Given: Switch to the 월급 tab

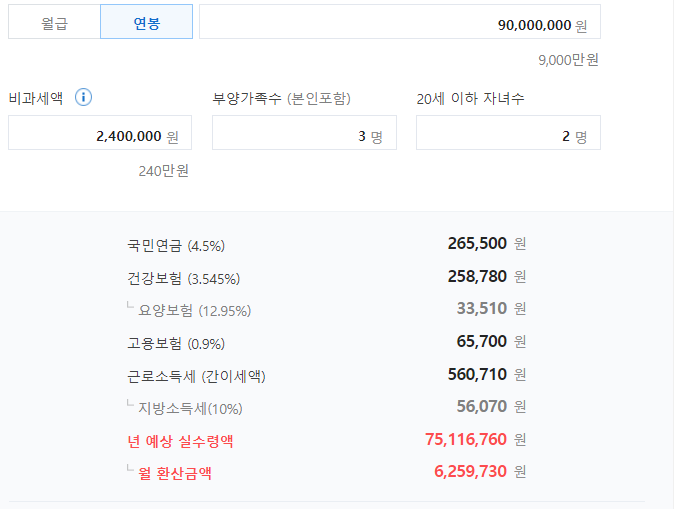Looking at the screenshot, I should 54,23.
